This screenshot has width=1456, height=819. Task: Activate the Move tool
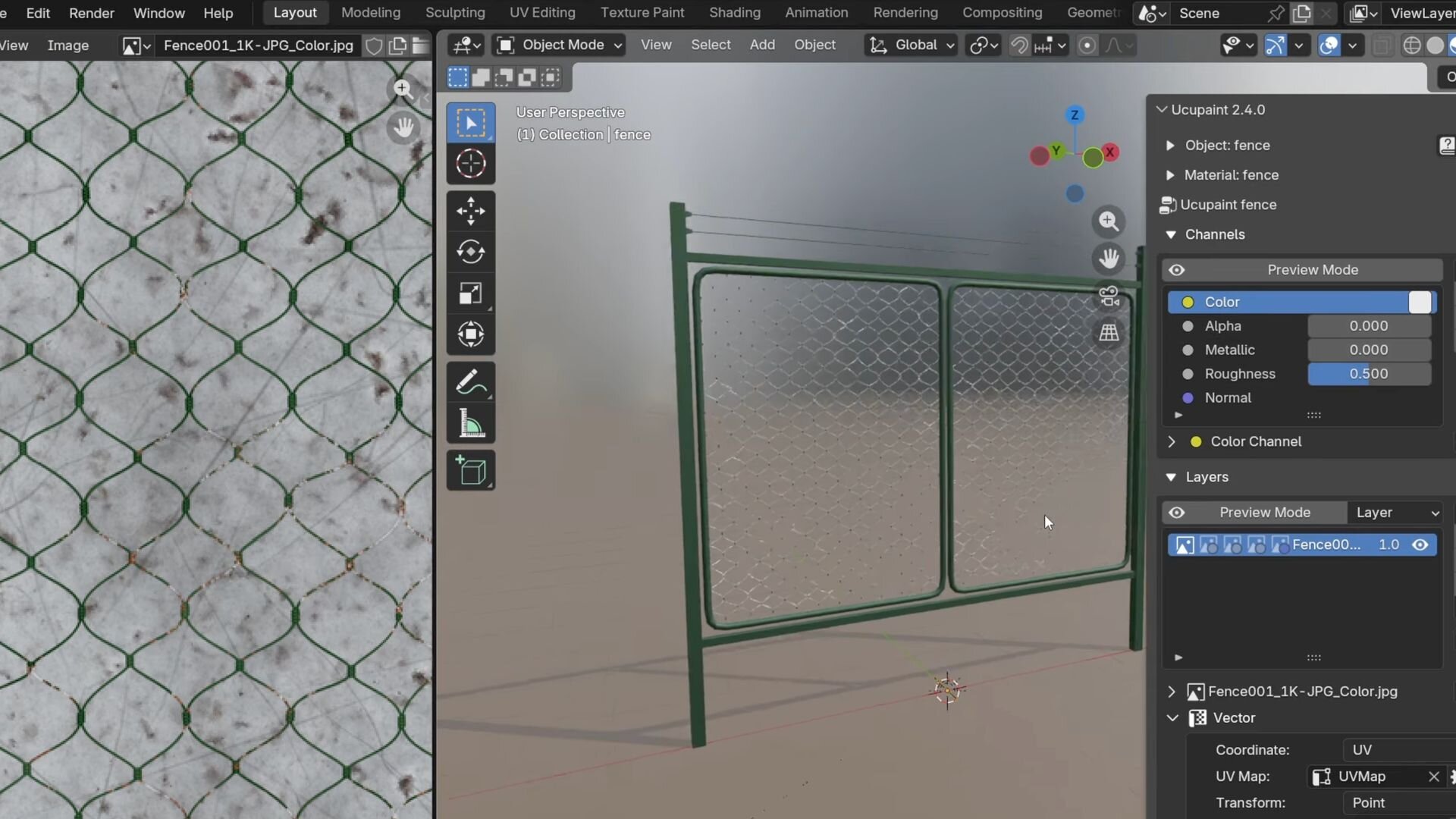coord(470,212)
